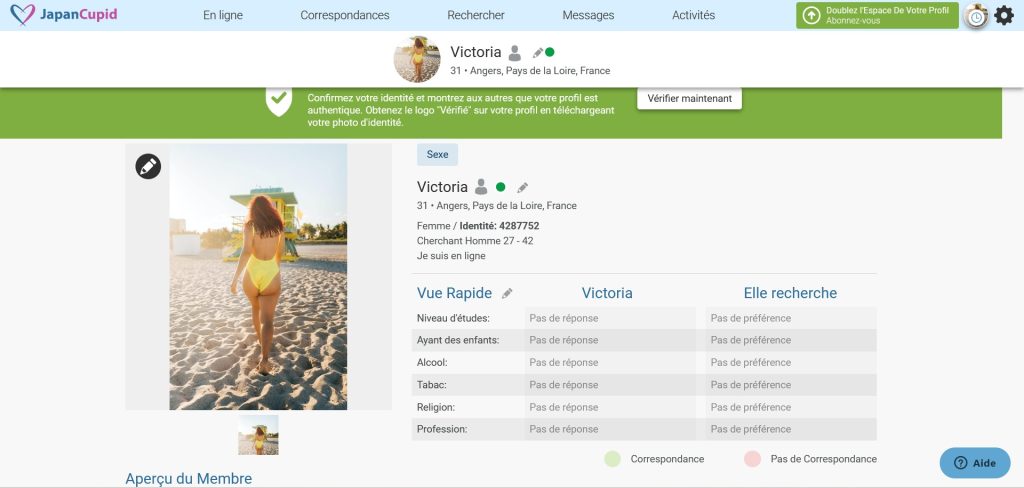Click the Aide help button

point(975,463)
